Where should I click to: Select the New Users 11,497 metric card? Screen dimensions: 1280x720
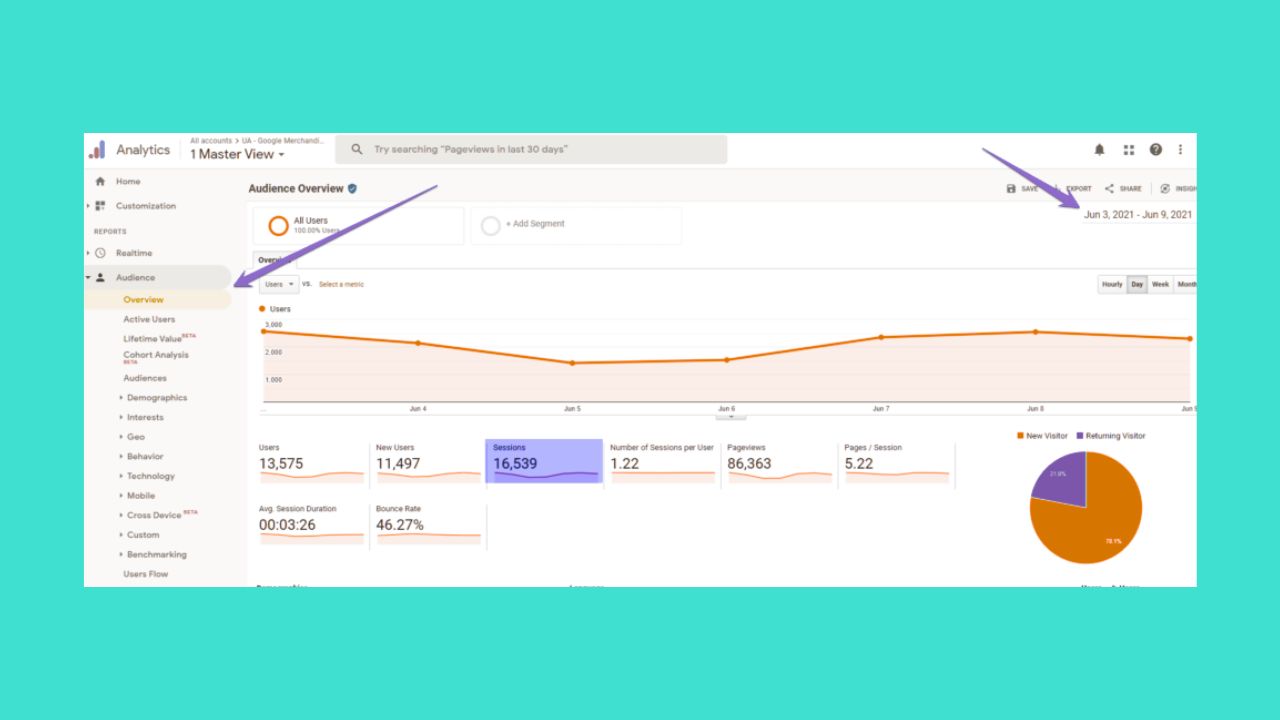pos(428,463)
